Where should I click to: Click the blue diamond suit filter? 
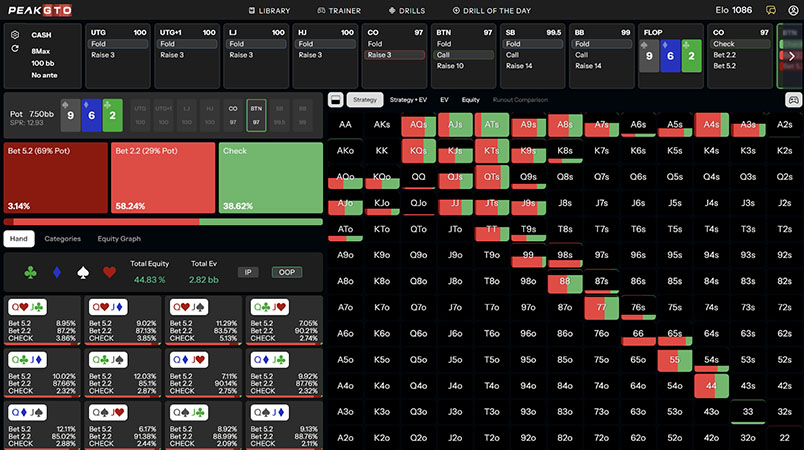(57, 271)
